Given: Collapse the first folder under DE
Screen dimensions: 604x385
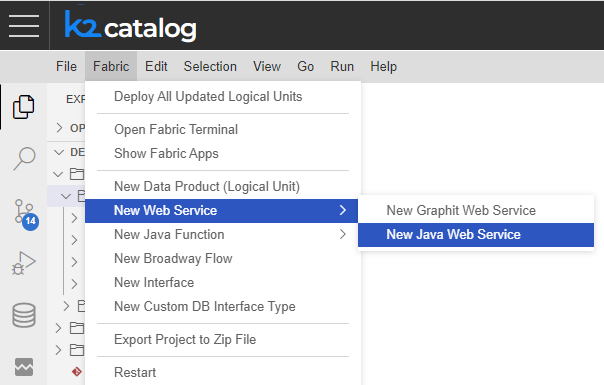Looking at the screenshot, I should (x=58, y=174).
